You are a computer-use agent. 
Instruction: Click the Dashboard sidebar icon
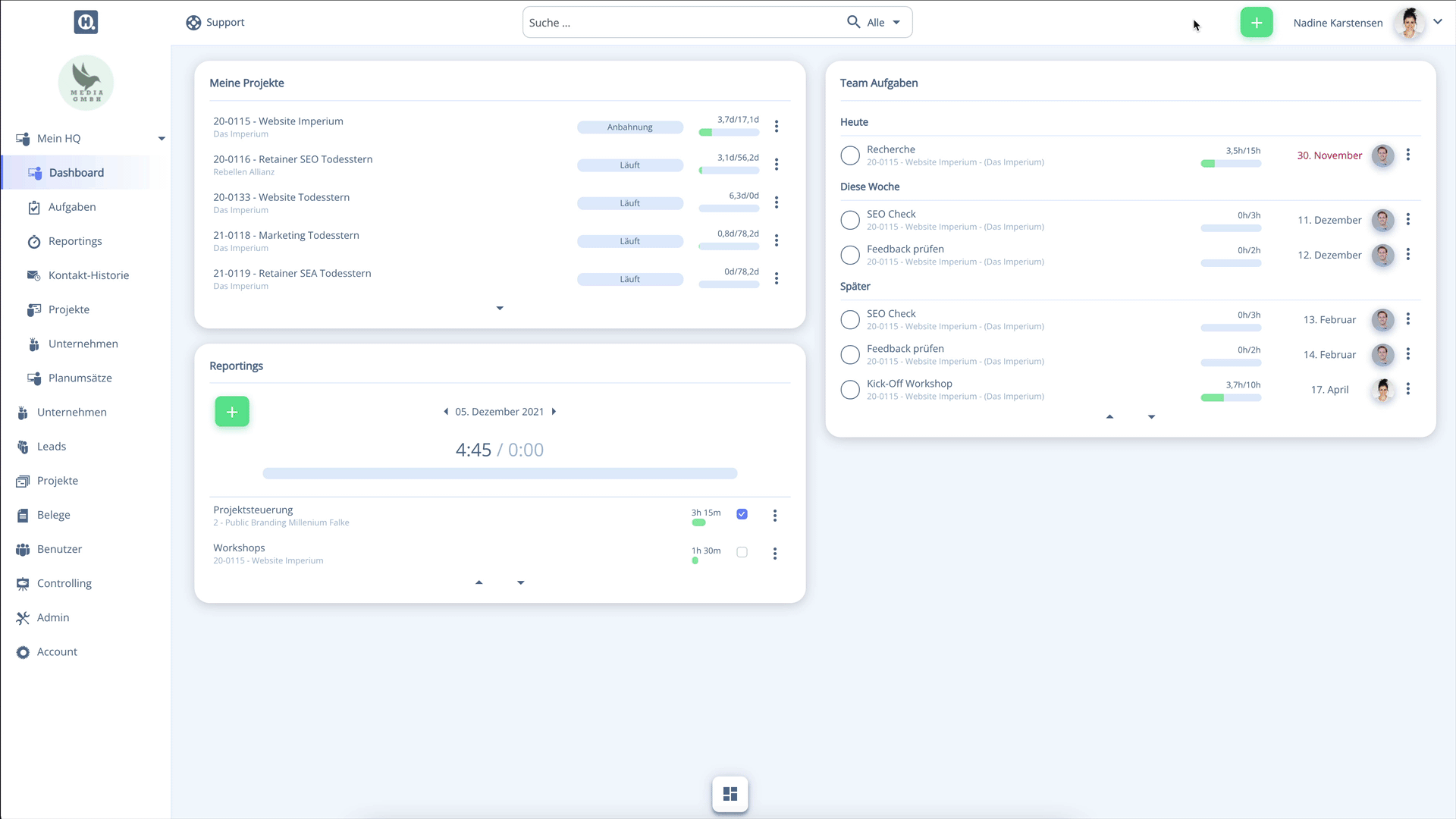point(34,172)
